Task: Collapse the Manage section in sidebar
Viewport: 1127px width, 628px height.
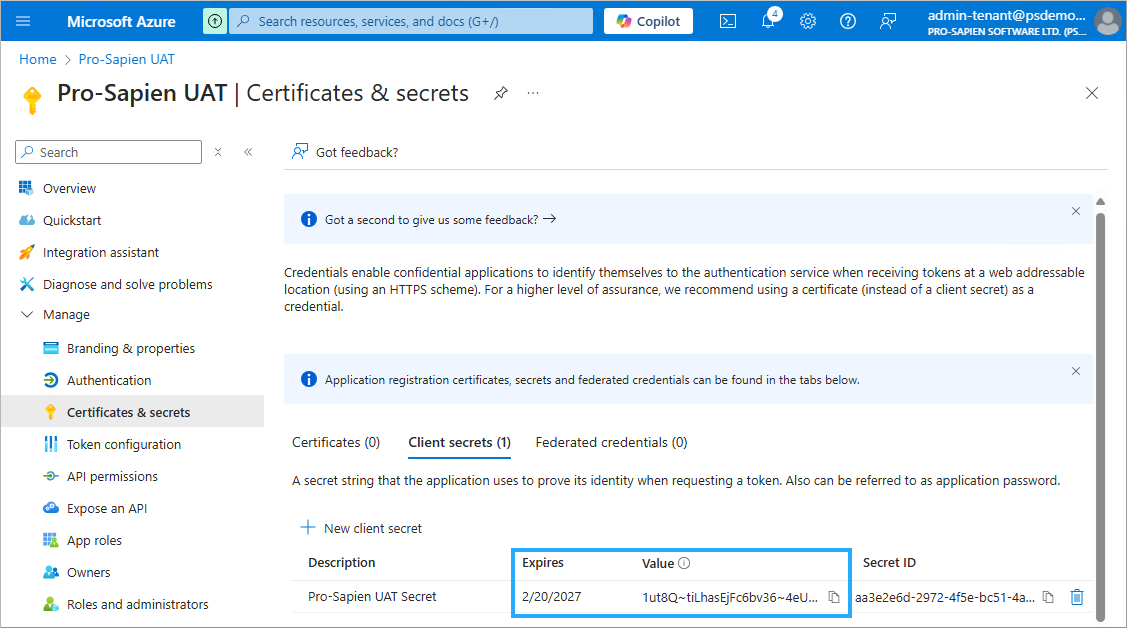Action: pyautogui.click(x=26, y=315)
